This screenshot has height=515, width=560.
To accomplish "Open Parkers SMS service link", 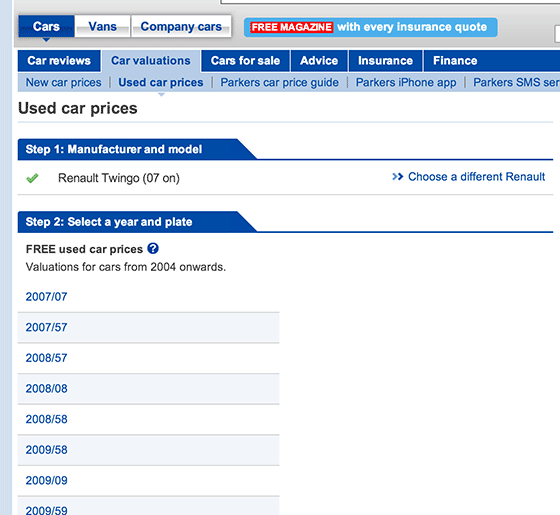I will [x=516, y=82].
